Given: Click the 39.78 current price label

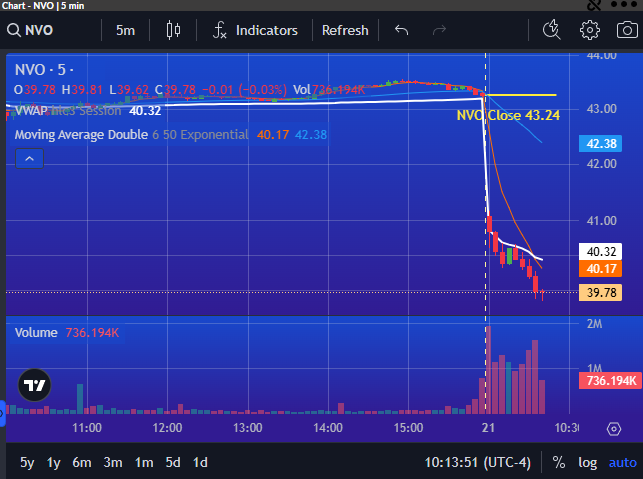Looking at the screenshot, I should pos(600,292).
